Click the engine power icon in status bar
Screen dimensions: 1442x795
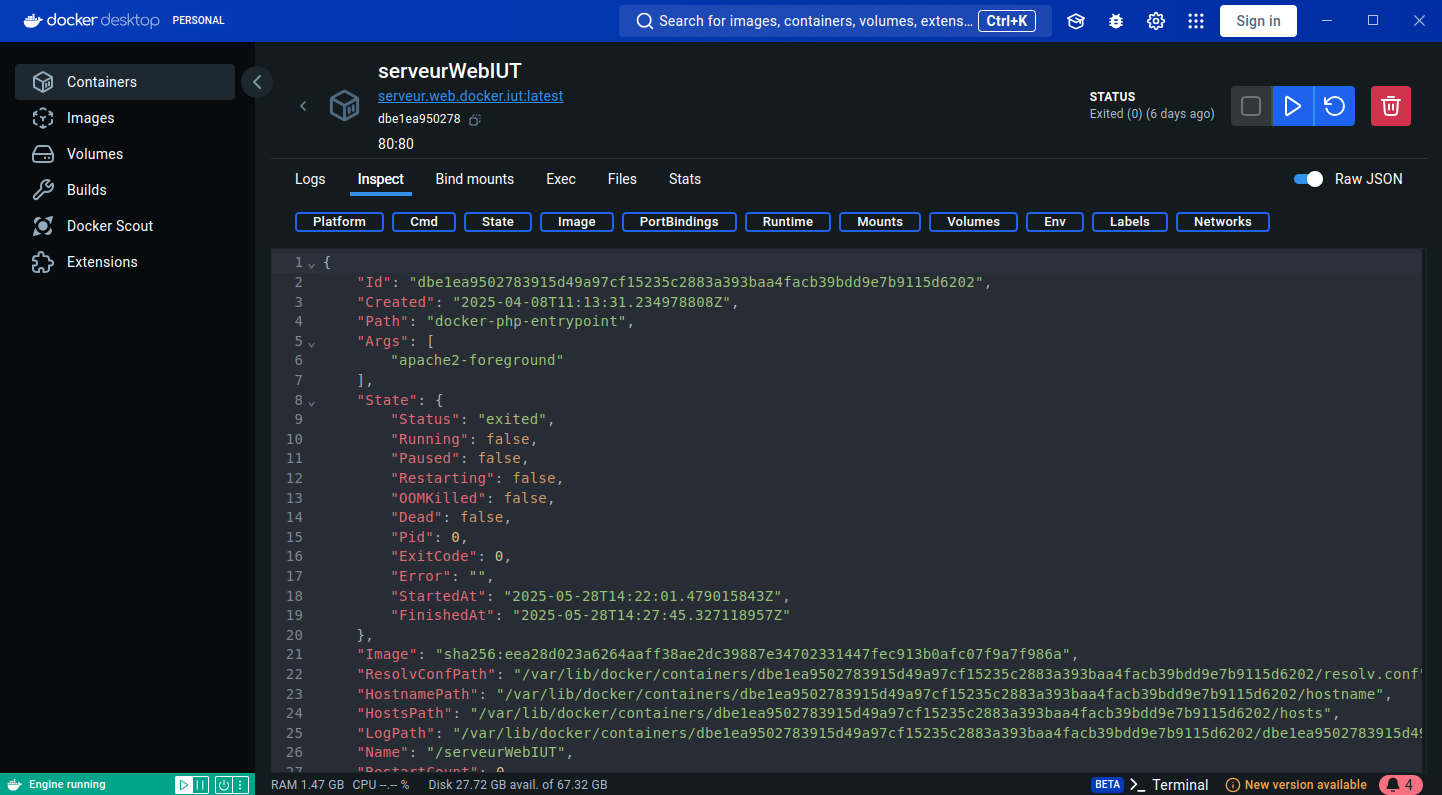224,785
